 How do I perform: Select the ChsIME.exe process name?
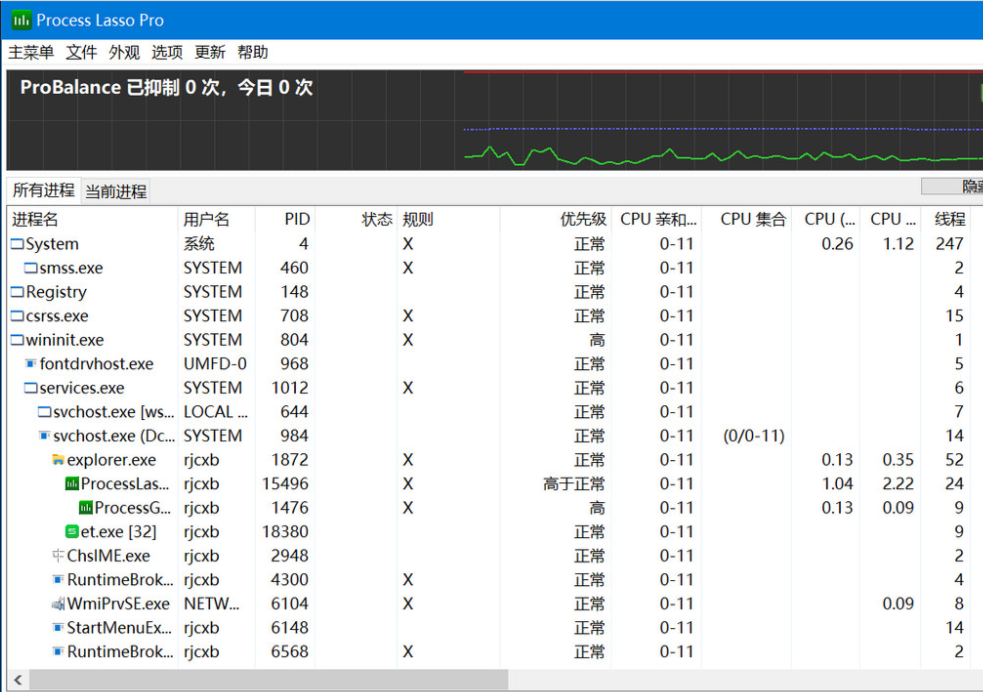[x=108, y=555]
